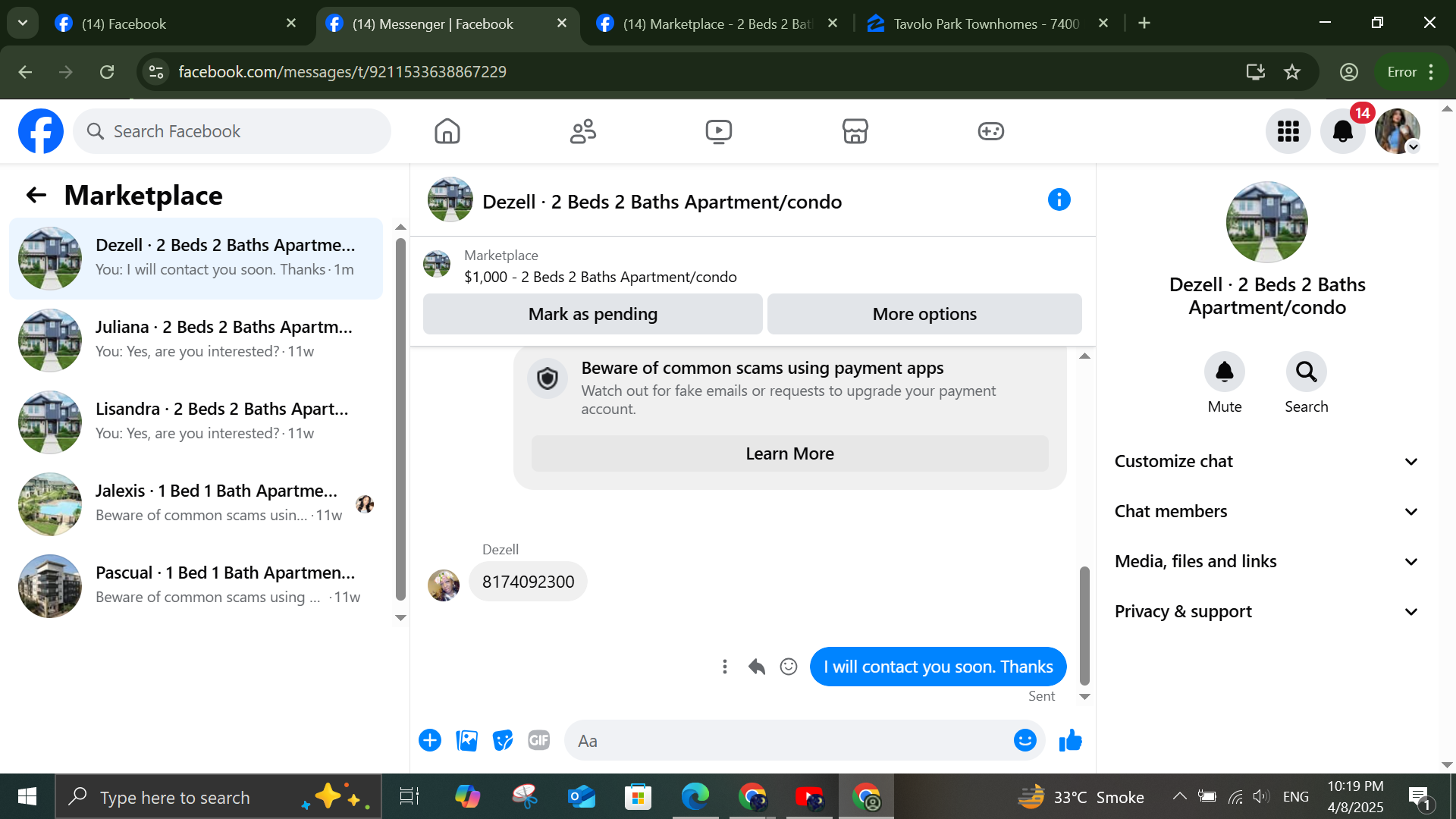Choose a sticker in composer
This screenshot has width=1456, height=819.
coord(503,740)
